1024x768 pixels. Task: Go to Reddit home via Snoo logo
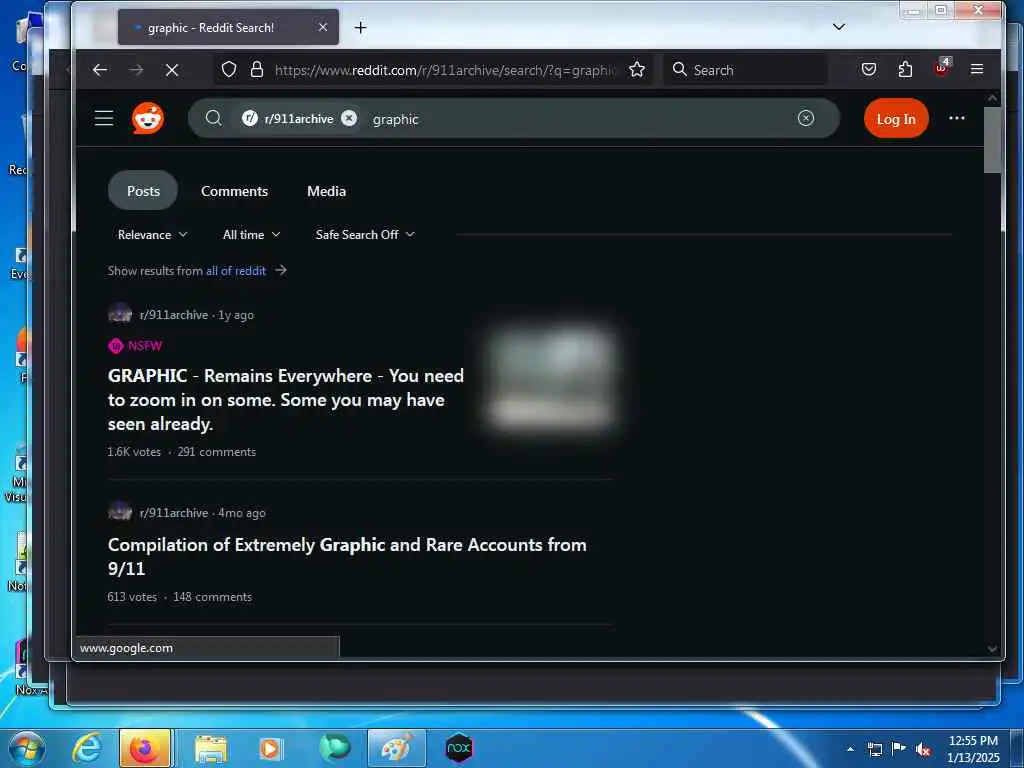coord(148,118)
